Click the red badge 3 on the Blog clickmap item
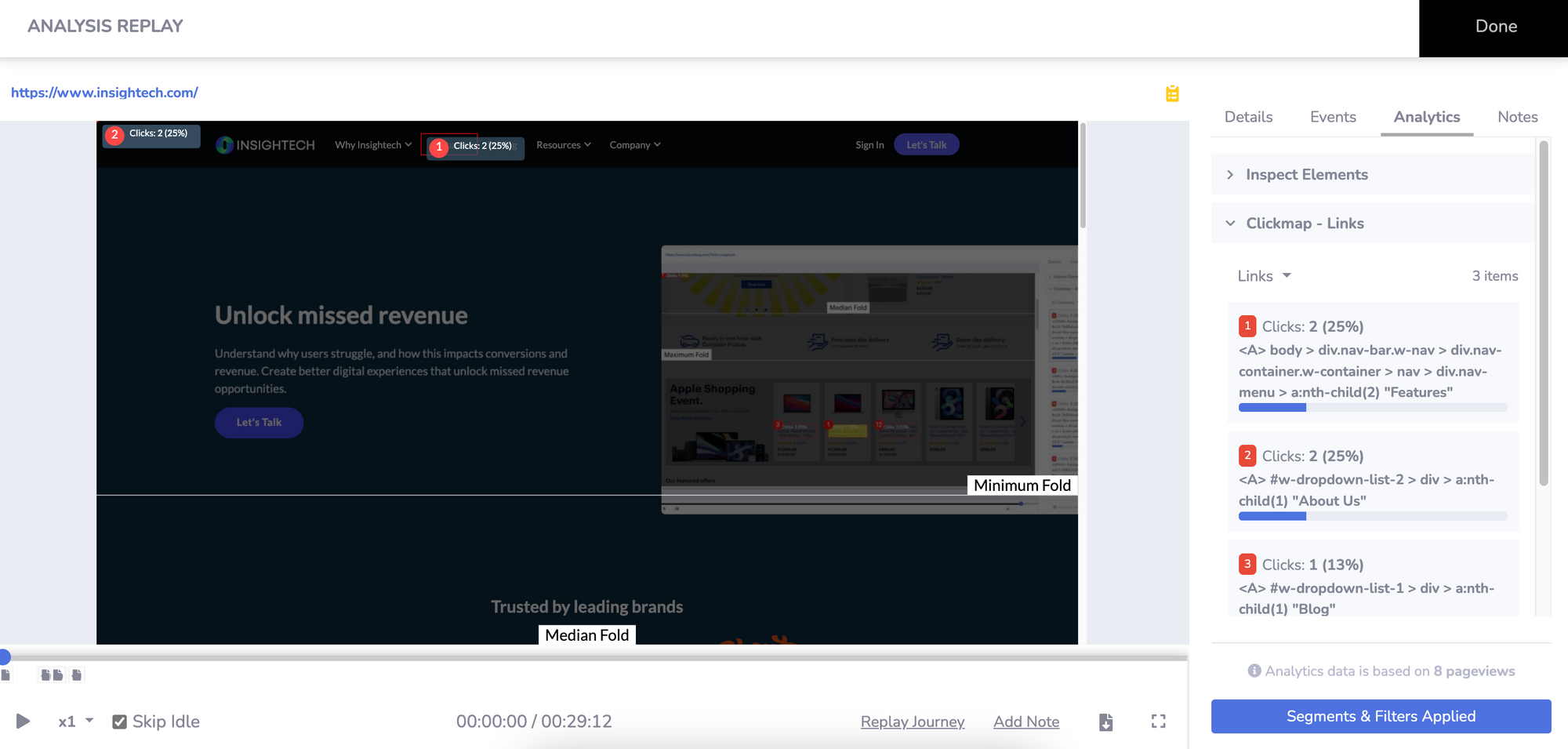The height and width of the screenshot is (749, 1568). click(x=1247, y=564)
